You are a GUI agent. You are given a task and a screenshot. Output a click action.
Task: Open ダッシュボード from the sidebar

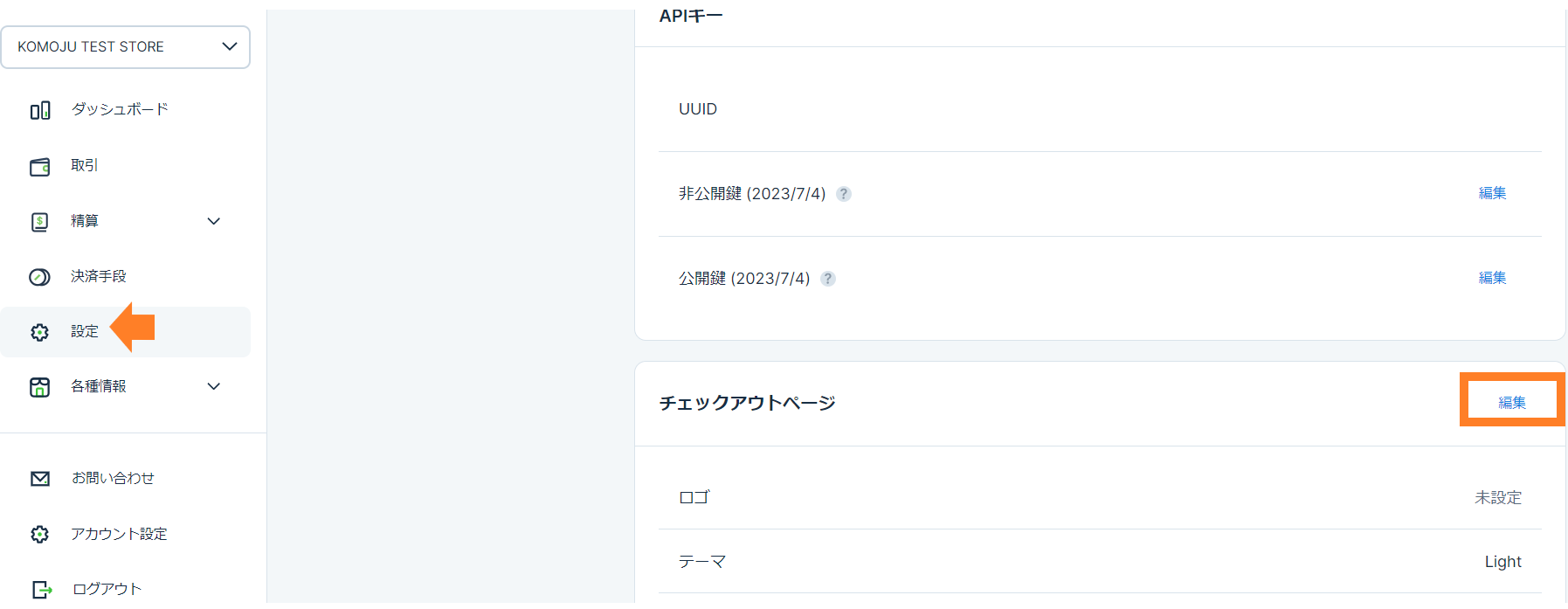[x=120, y=109]
